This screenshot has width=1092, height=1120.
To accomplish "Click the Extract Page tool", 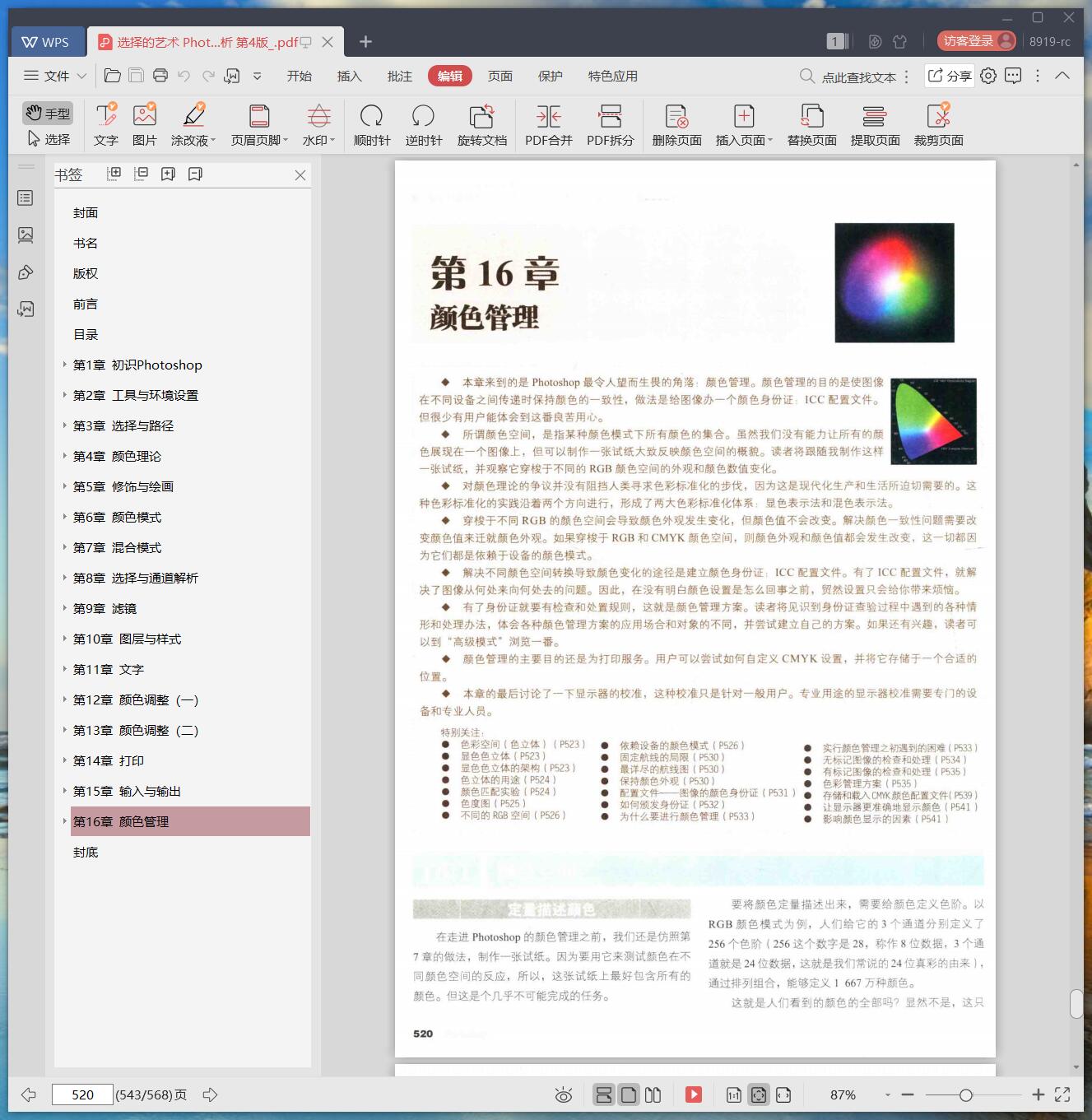I will point(876,125).
